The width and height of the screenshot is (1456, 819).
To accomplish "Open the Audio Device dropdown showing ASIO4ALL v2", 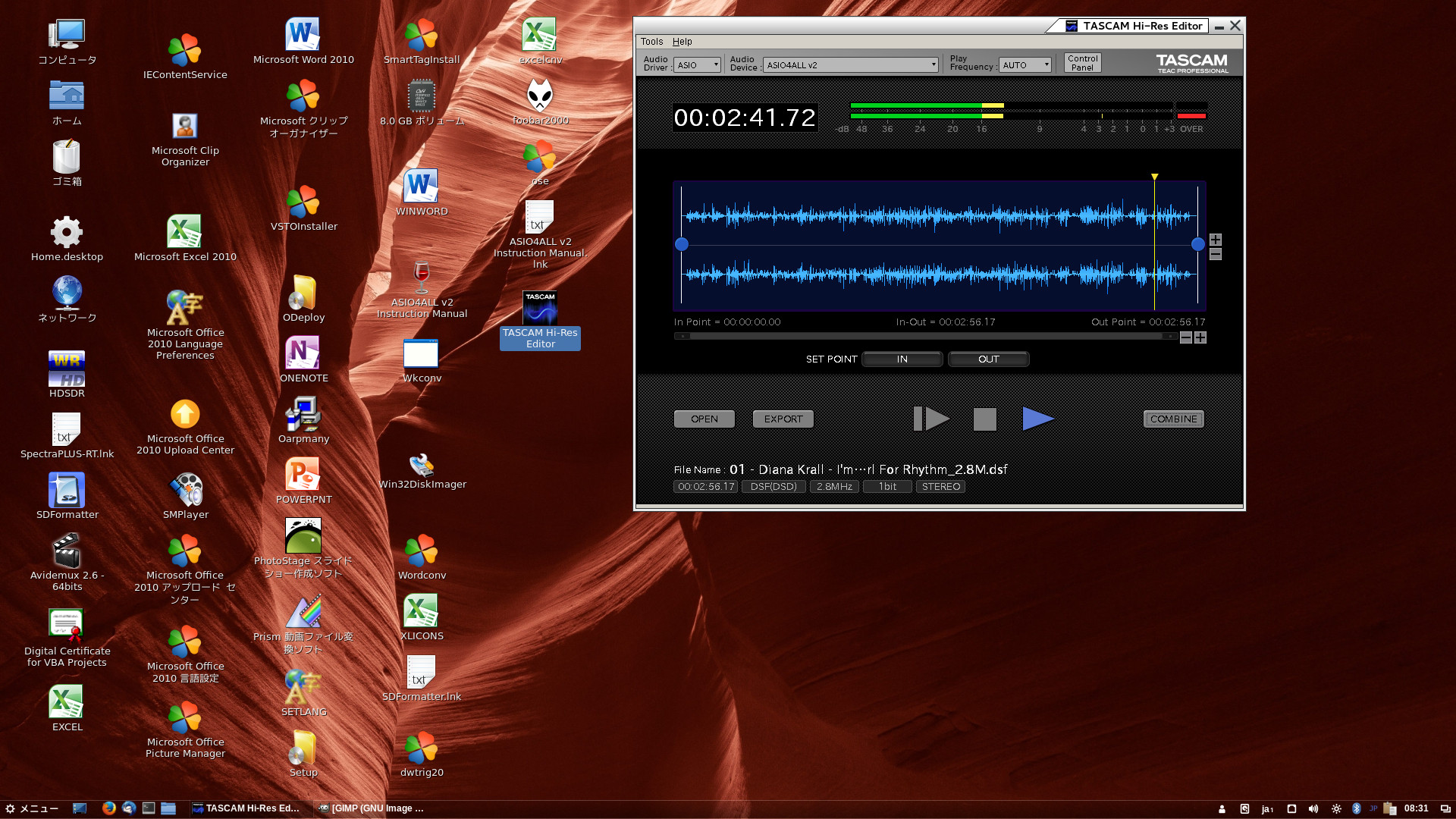I will [x=849, y=64].
